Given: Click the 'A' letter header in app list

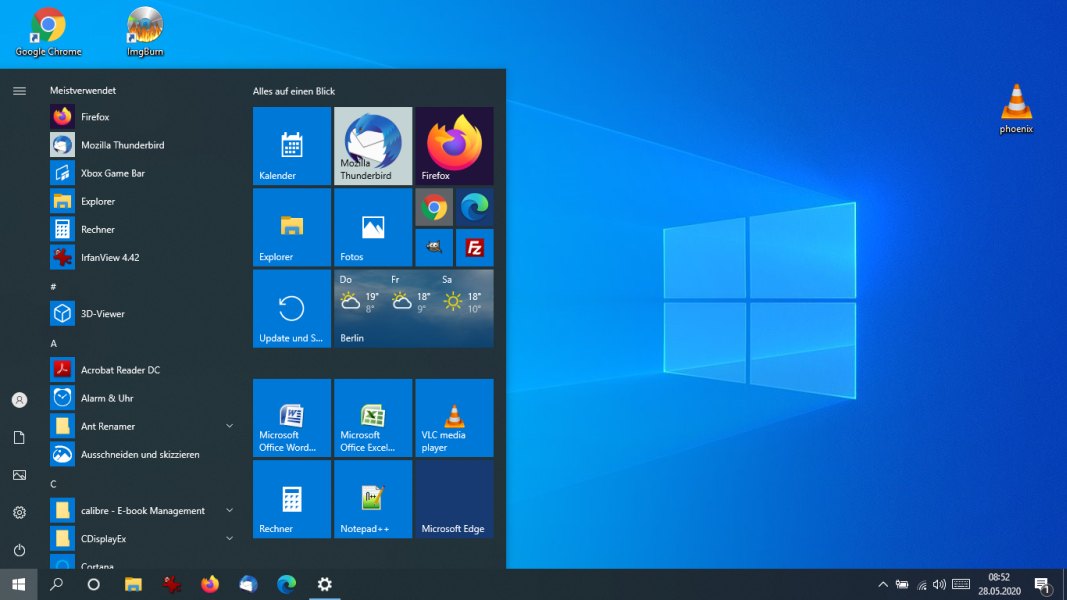Looking at the screenshot, I should pyautogui.click(x=53, y=344).
